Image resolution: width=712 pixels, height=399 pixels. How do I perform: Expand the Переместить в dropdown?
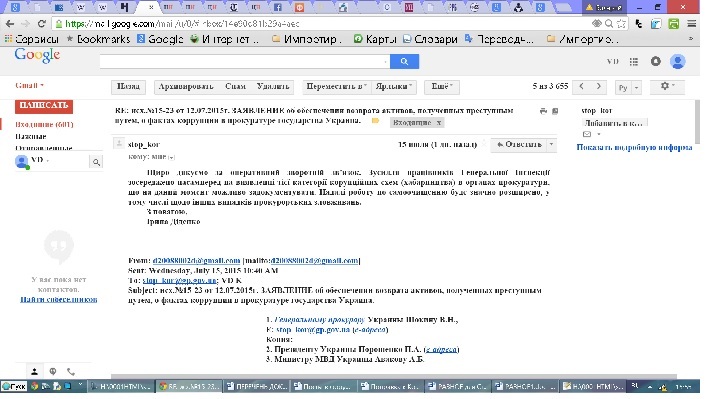(x=336, y=86)
